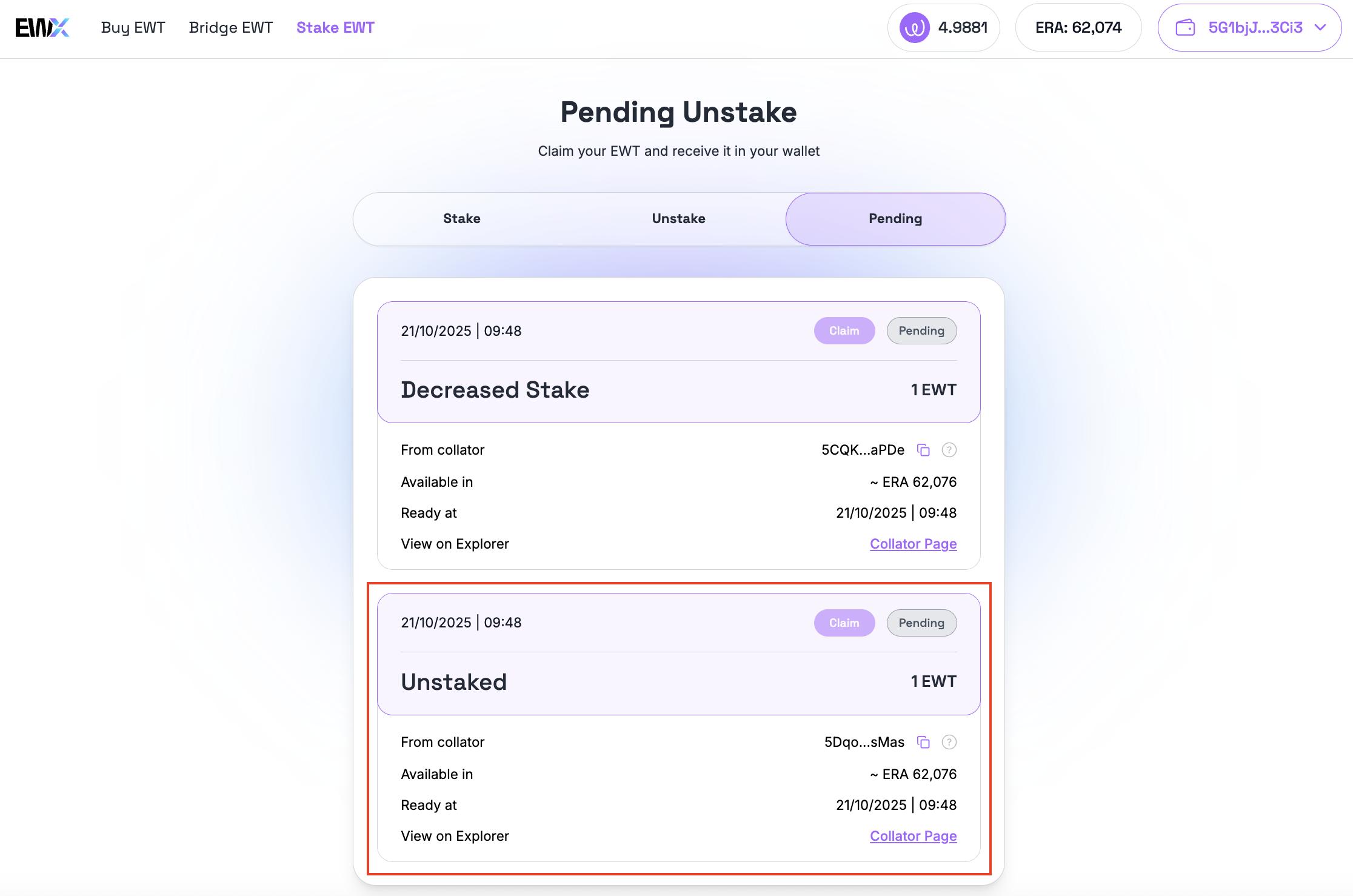The image size is (1353, 896).
Task: Click the wallet icon in header
Action: [x=1185, y=28]
